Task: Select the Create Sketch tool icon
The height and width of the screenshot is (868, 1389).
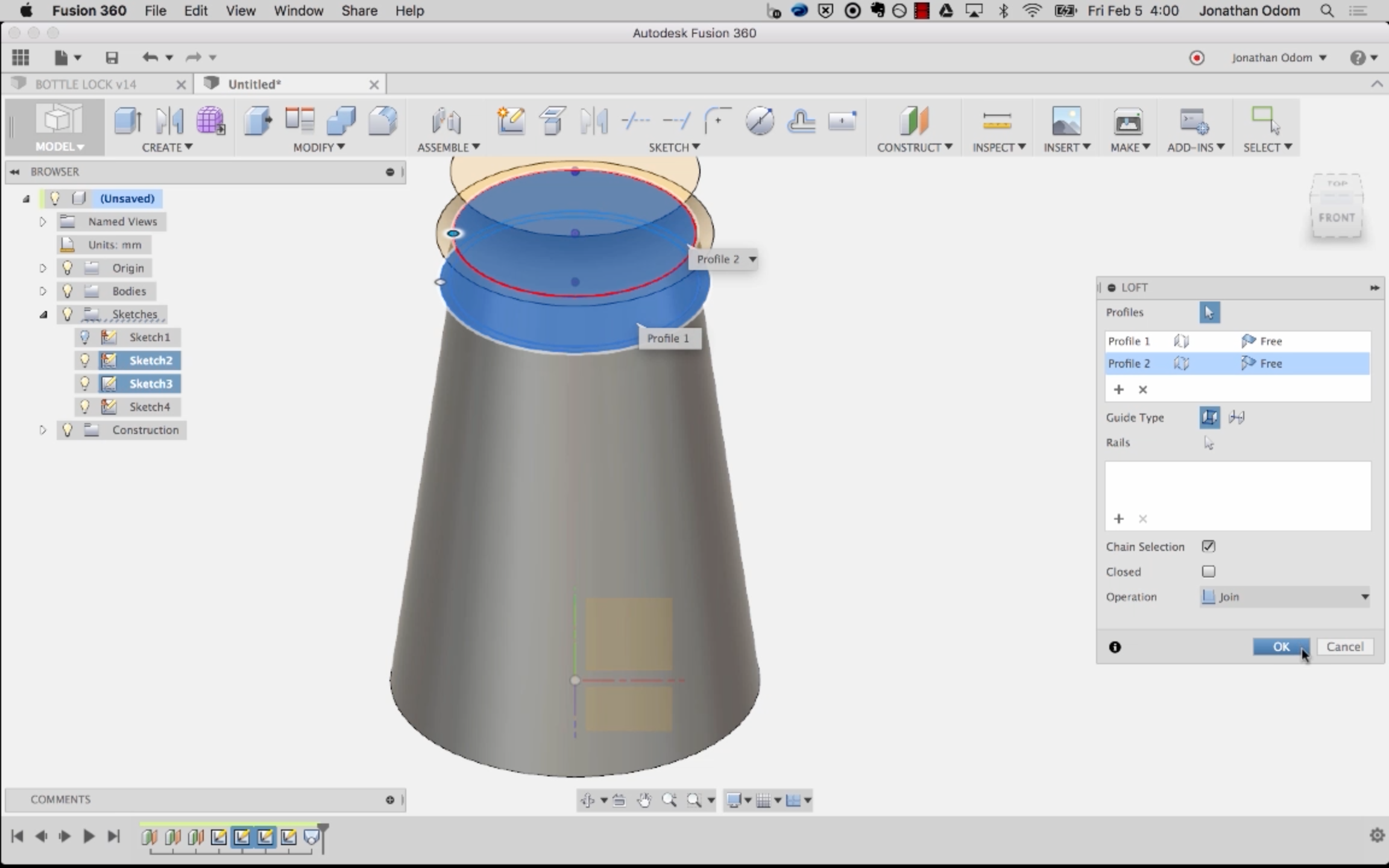Action: point(511,121)
